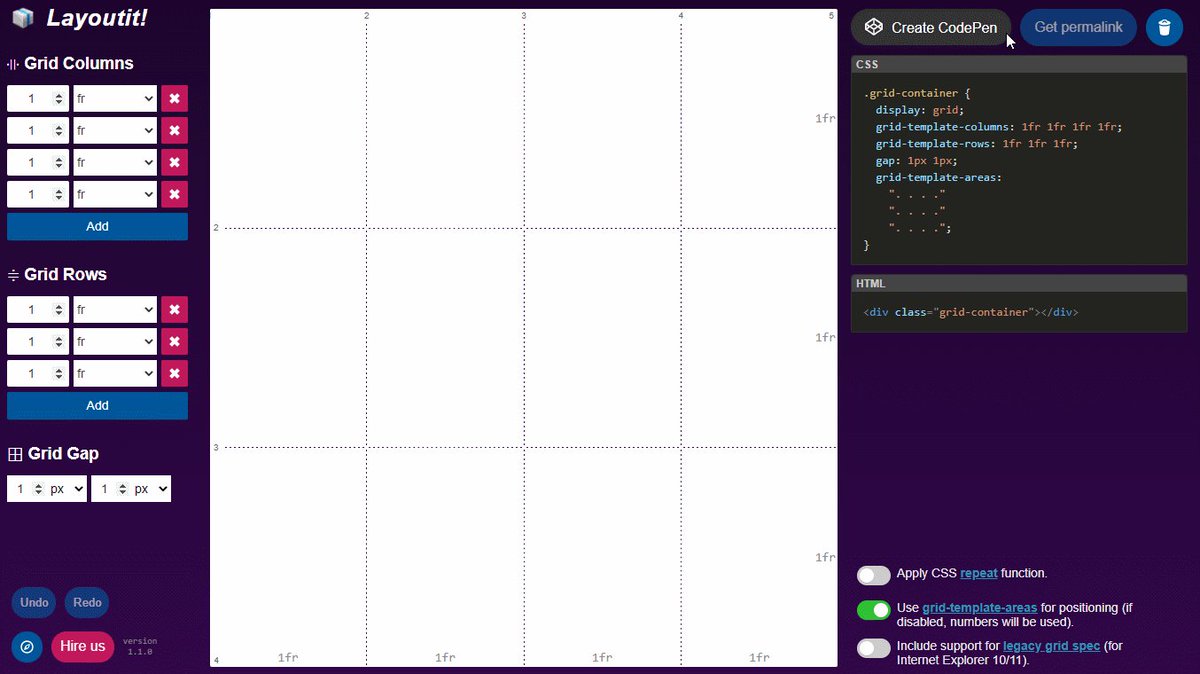Click fourth column size value field
Image resolution: width=1200 pixels, height=674 pixels.
click(x=38, y=194)
